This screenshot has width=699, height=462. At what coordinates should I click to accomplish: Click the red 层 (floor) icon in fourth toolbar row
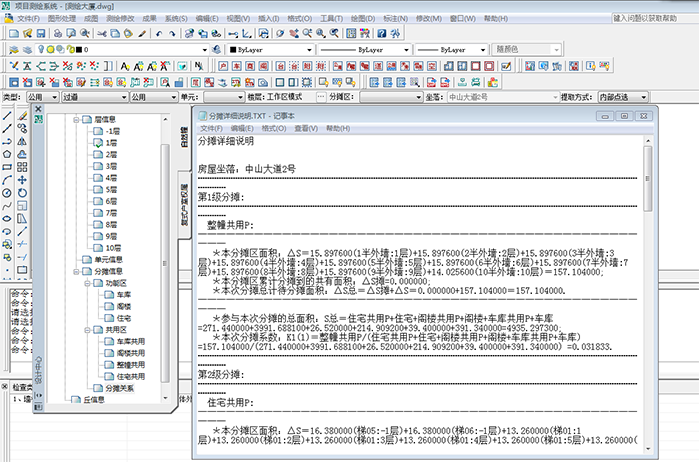[196, 82]
